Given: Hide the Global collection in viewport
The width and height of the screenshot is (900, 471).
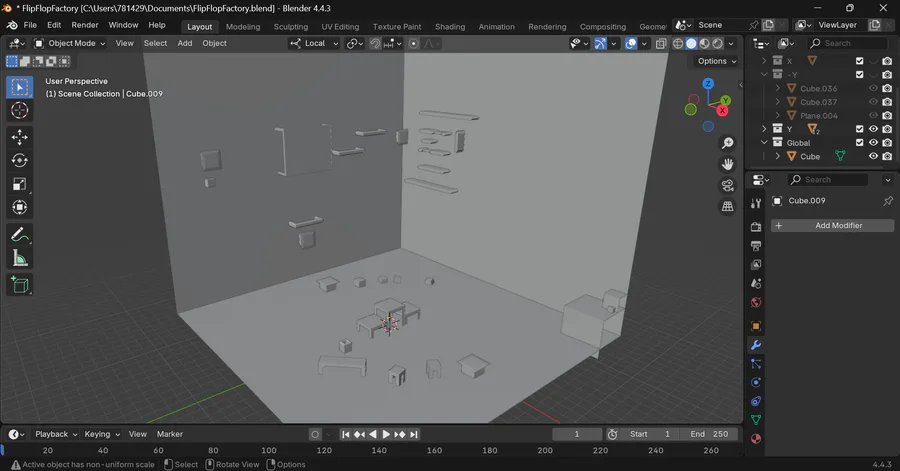Looking at the screenshot, I should click(873, 142).
